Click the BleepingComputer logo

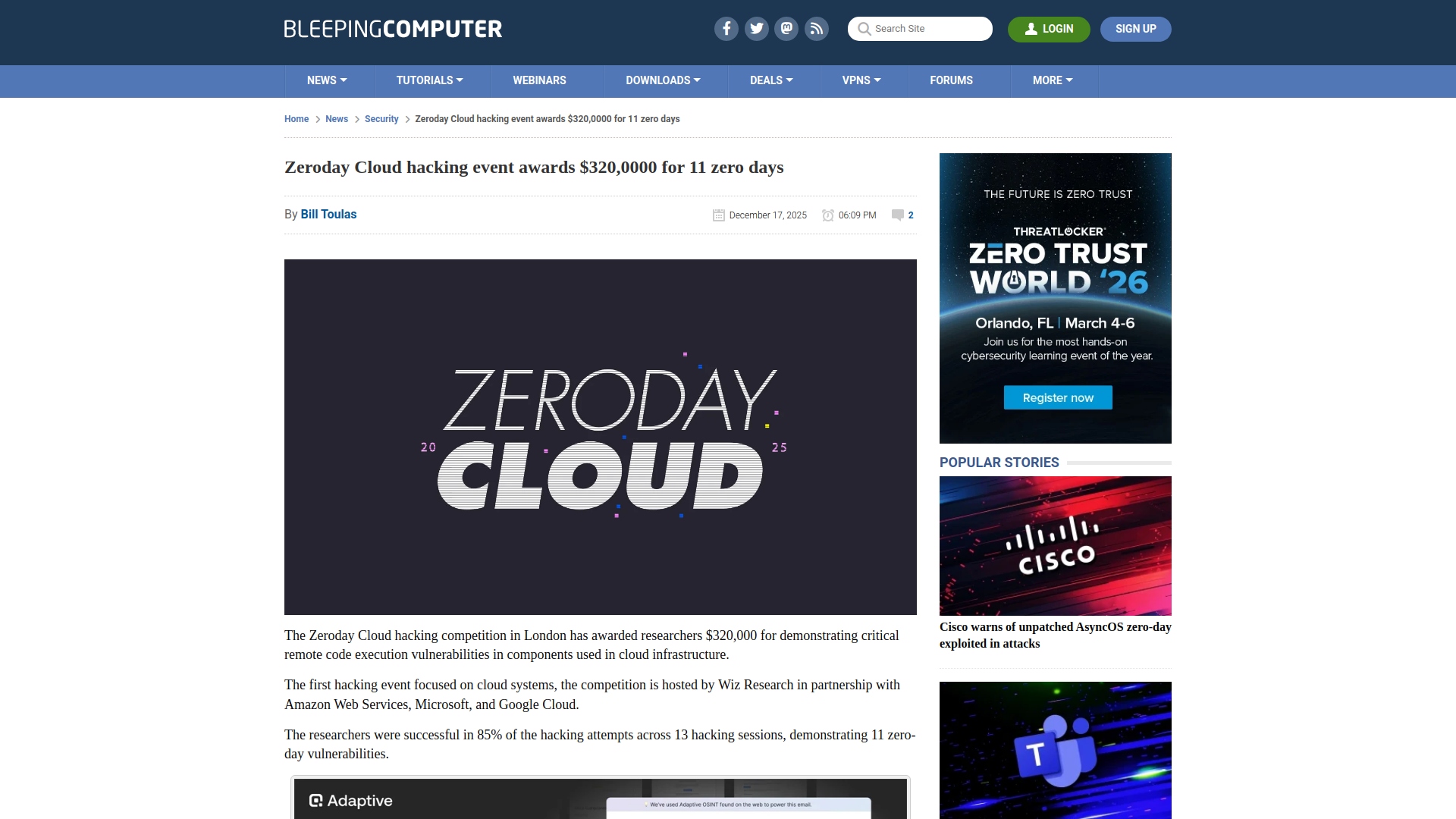click(392, 29)
